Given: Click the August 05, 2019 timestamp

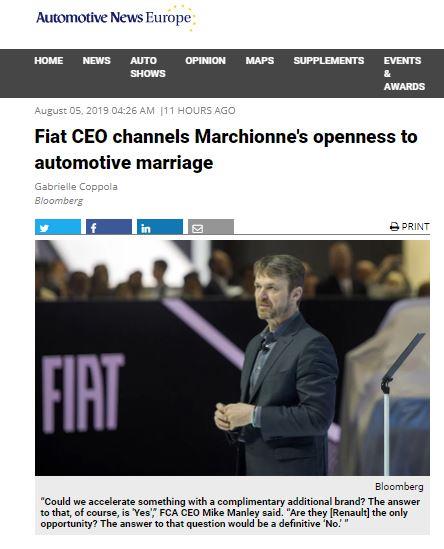Looking at the screenshot, I should pyautogui.click(x=95, y=111).
